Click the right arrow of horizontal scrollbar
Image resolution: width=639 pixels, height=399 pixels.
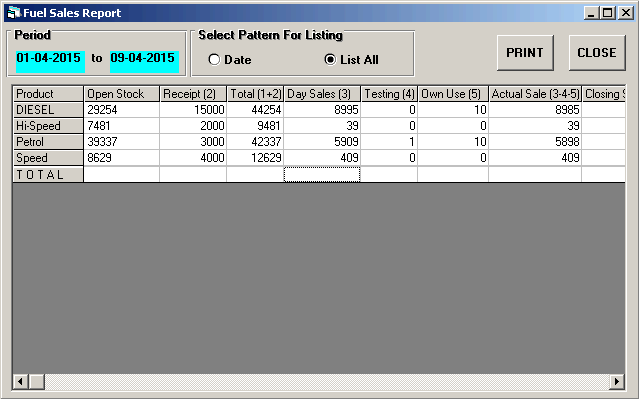coord(617,382)
